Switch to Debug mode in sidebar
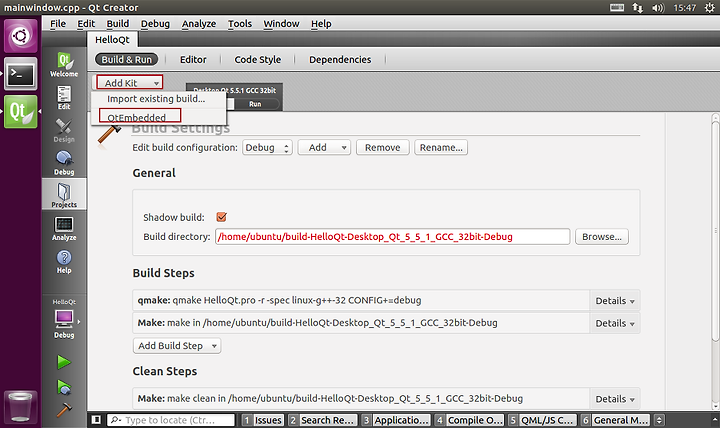720x428 pixels. (64, 163)
